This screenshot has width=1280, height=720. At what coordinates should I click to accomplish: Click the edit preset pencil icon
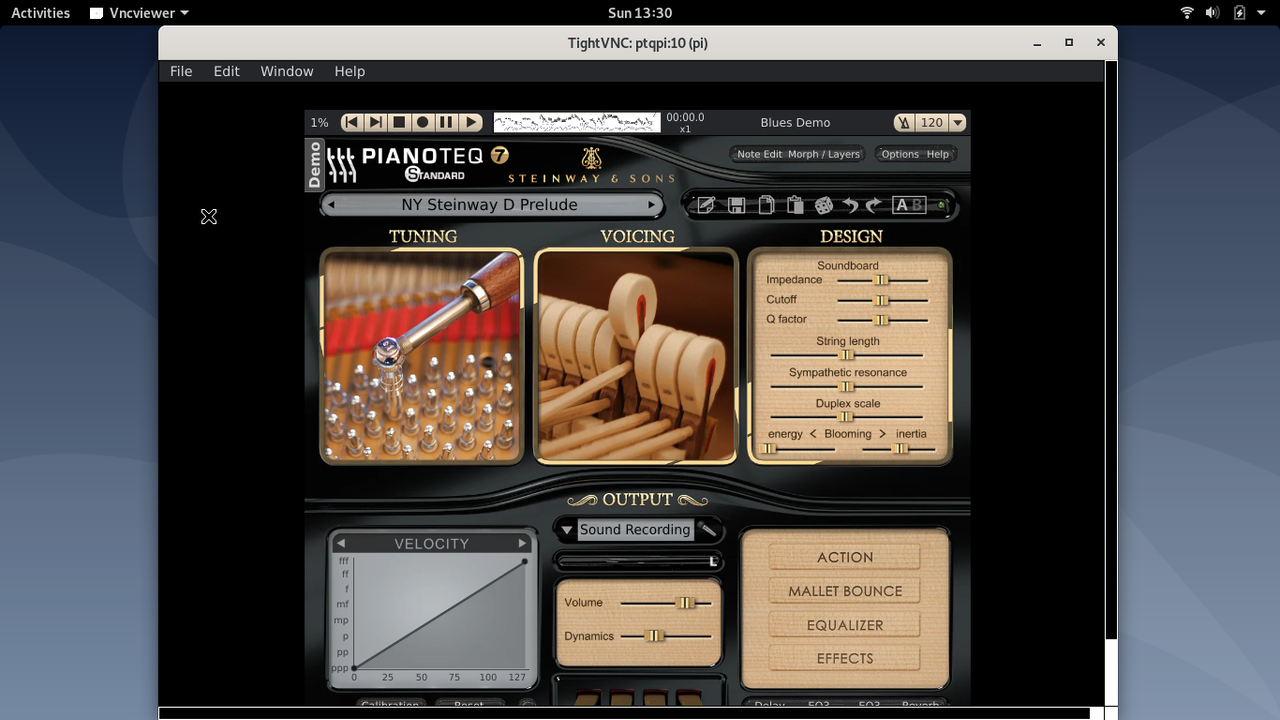[x=706, y=205]
